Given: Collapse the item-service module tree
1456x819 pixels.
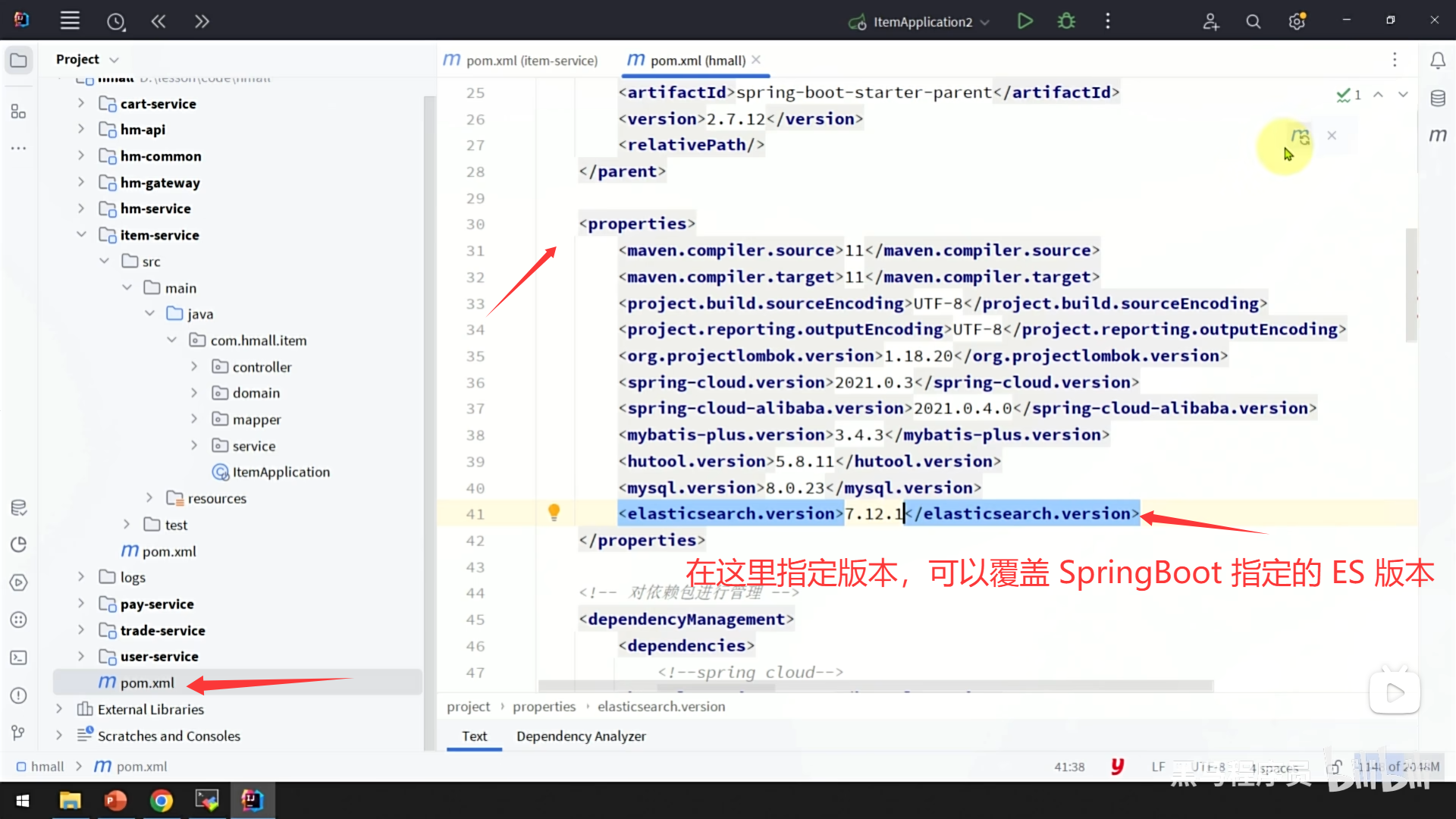Looking at the screenshot, I should coord(81,235).
